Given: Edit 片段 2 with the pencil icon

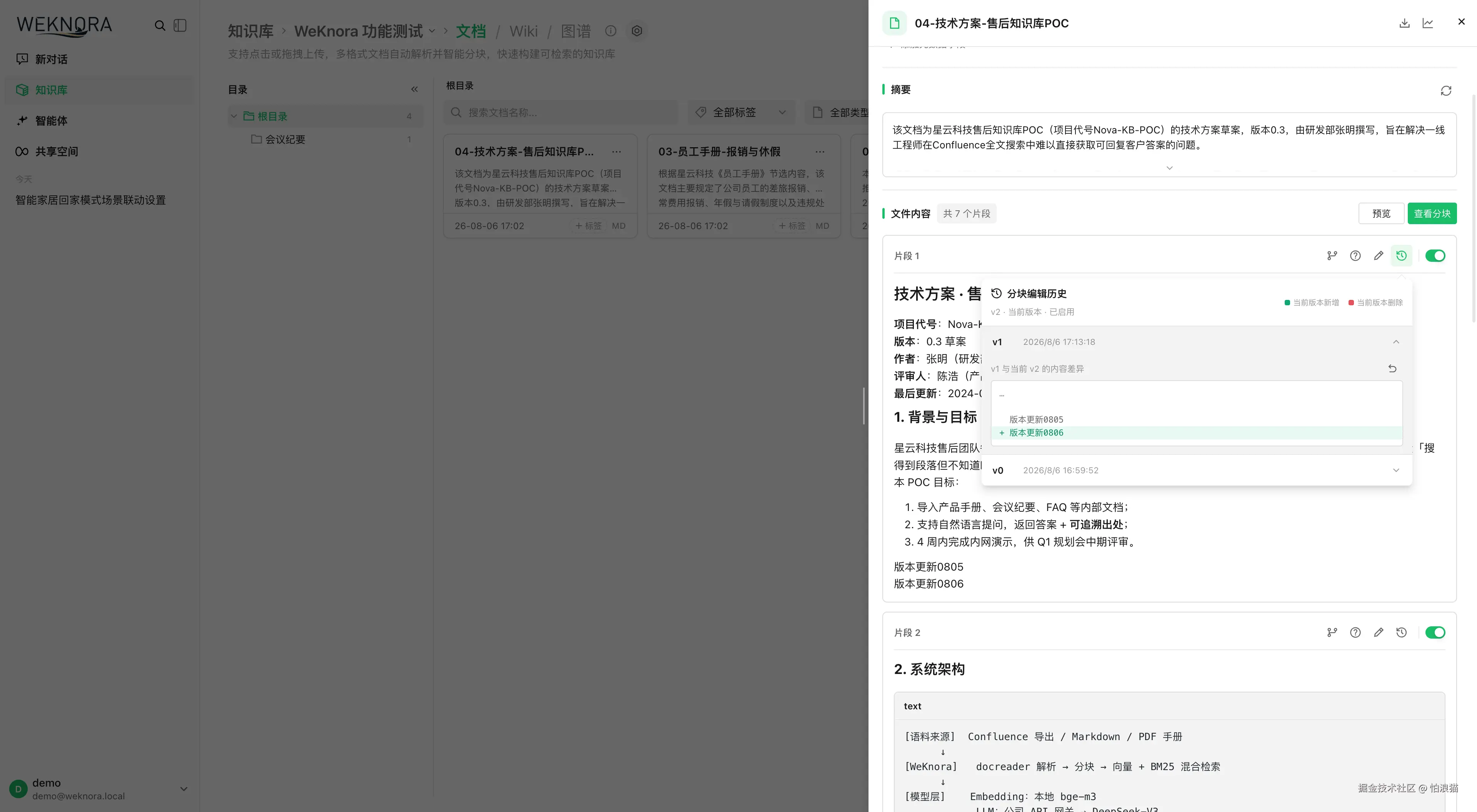Looking at the screenshot, I should (1379, 632).
